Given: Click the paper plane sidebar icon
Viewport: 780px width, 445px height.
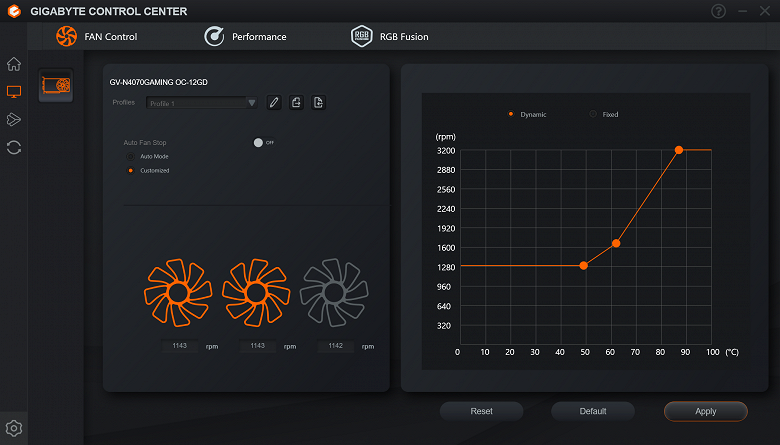Looking at the screenshot, I should (x=14, y=119).
